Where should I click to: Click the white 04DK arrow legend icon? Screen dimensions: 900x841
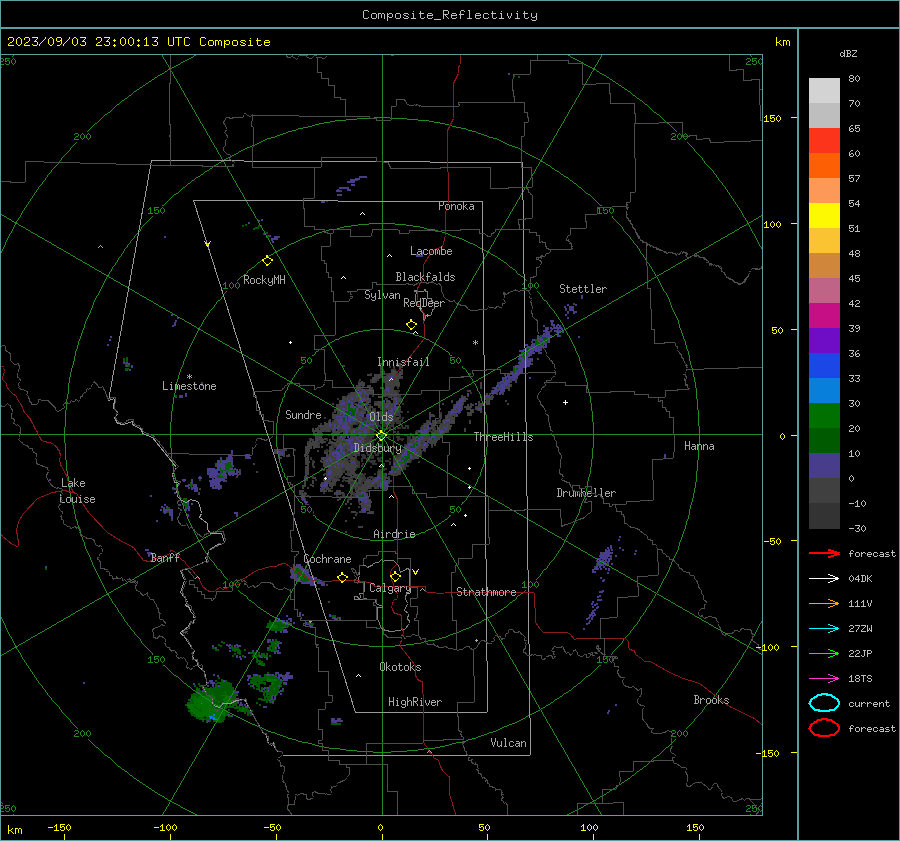[824, 578]
